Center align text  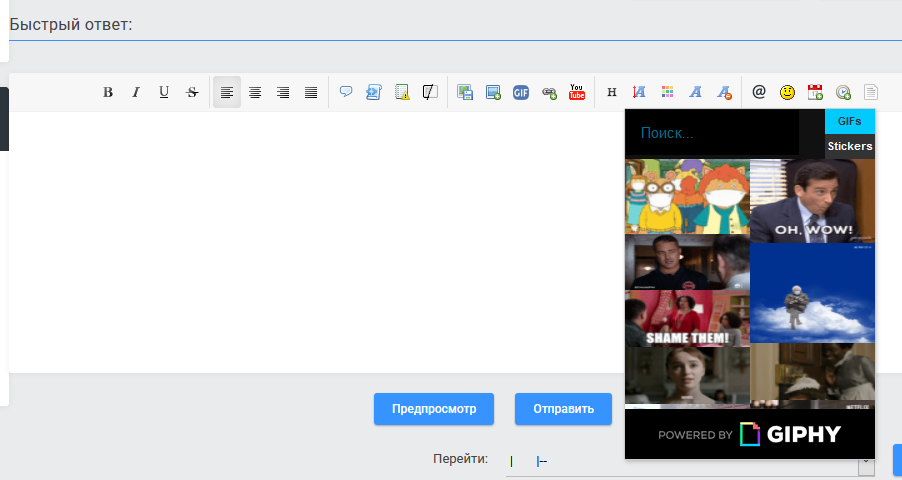[255, 92]
